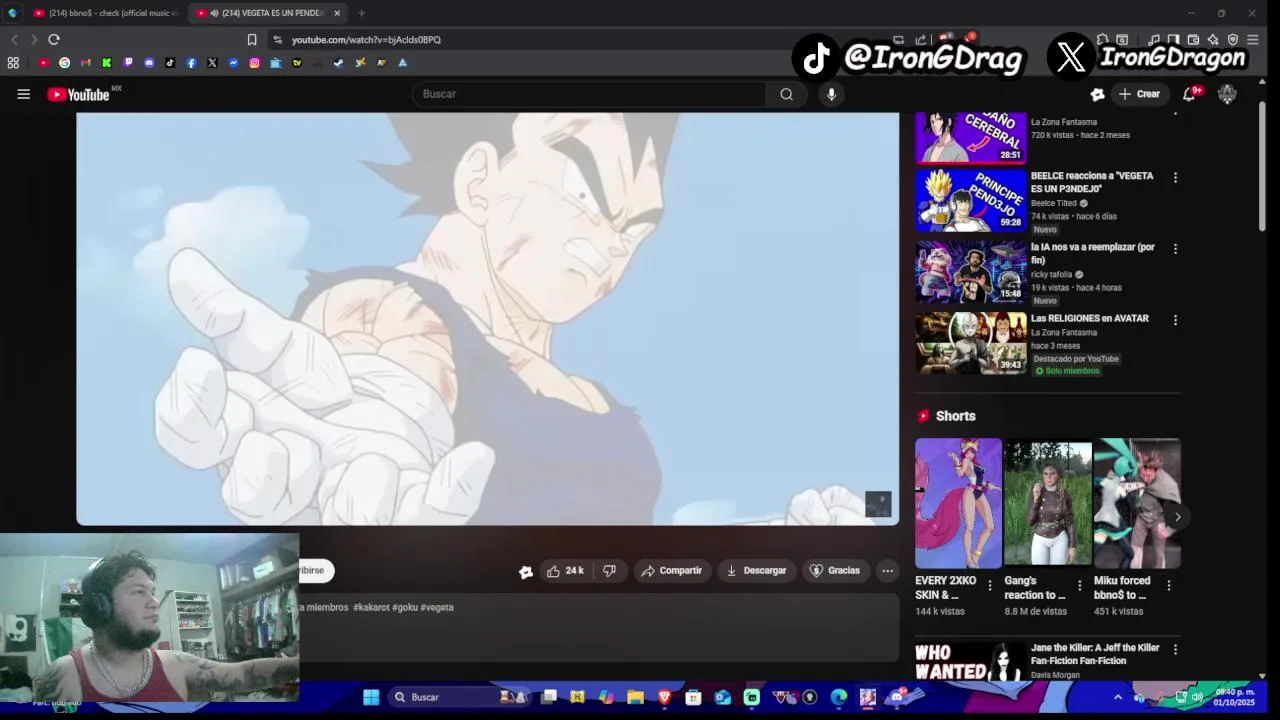Open the Windows Start menu
The image size is (1280, 720).
click(371, 697)
